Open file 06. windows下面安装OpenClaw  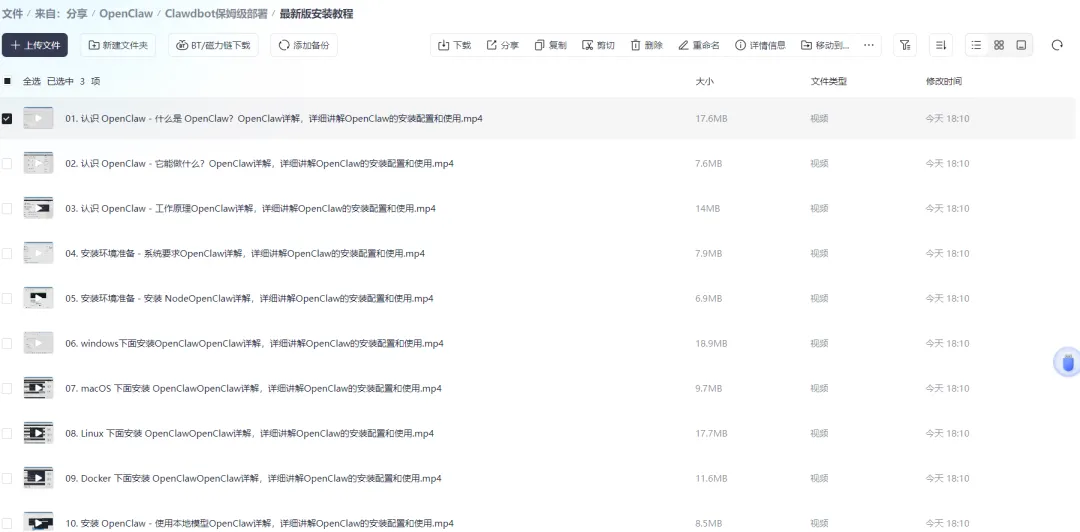(254, 343)
